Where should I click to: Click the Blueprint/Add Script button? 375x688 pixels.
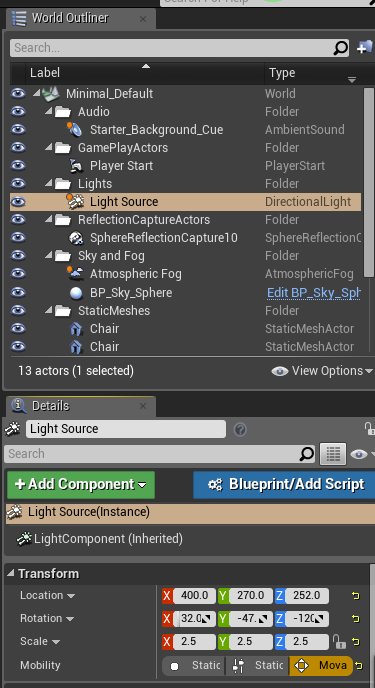(284, 485)
